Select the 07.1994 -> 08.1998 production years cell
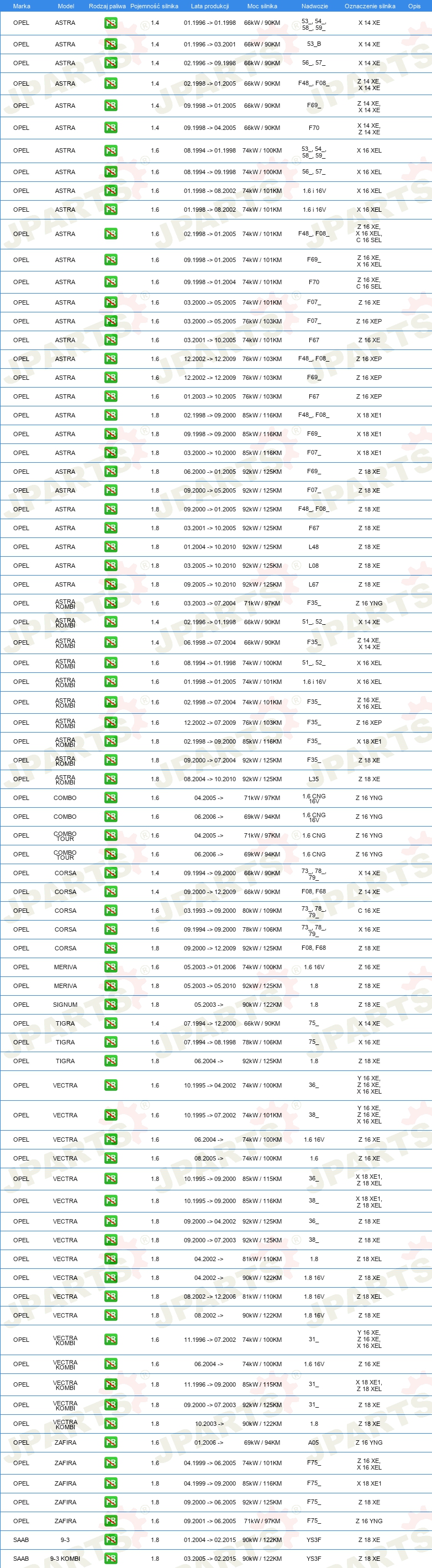The image size is (432, 1568). click(x=210, y=1042)
